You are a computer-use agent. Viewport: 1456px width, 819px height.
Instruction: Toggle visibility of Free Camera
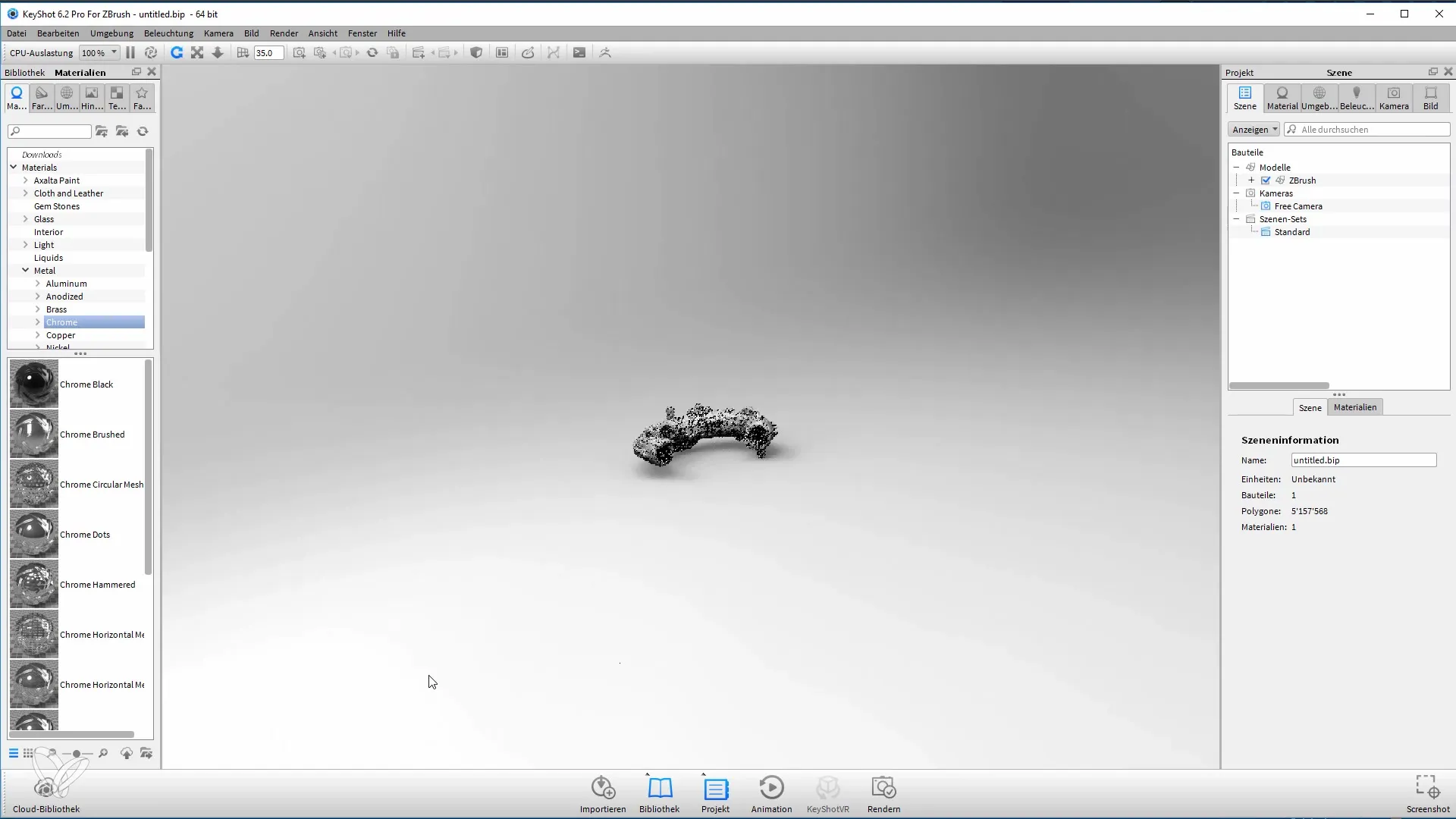(x=1266, y=206)
